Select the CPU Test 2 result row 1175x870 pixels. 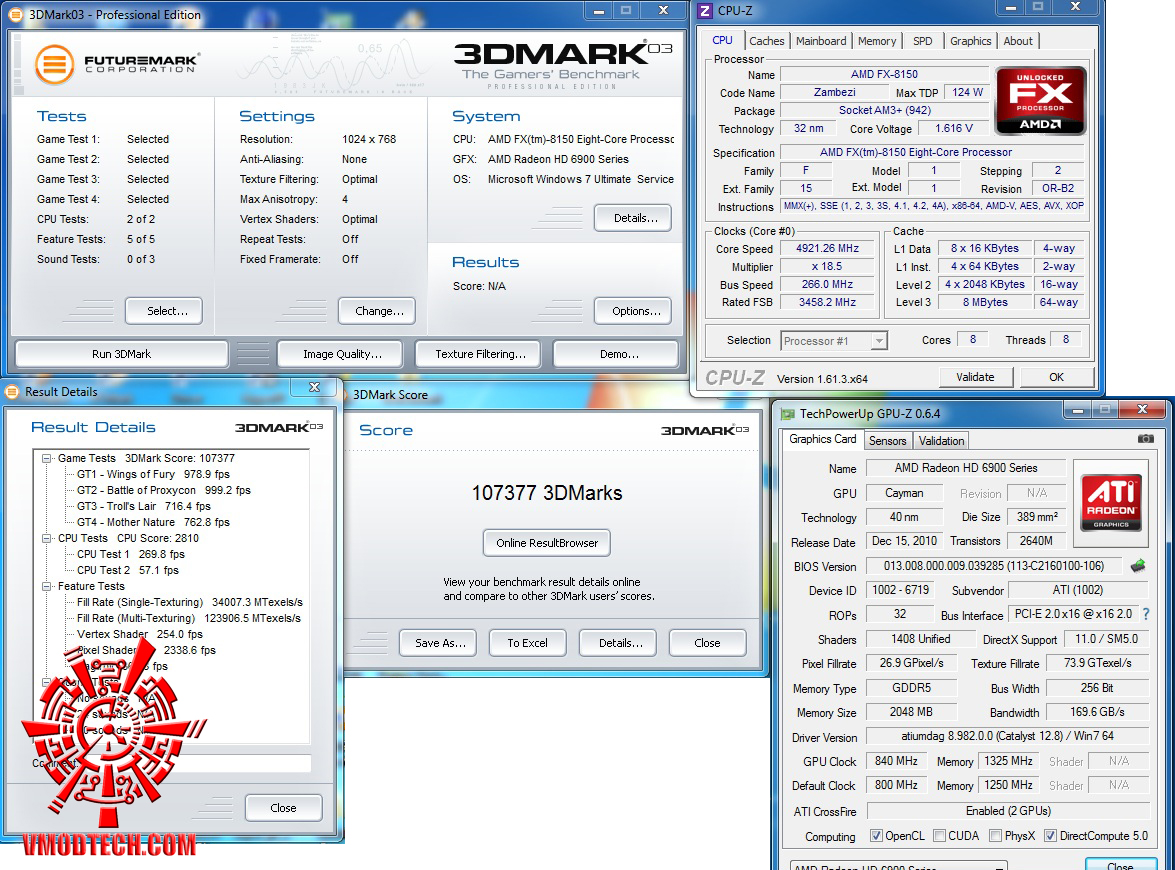coord(127,570)
